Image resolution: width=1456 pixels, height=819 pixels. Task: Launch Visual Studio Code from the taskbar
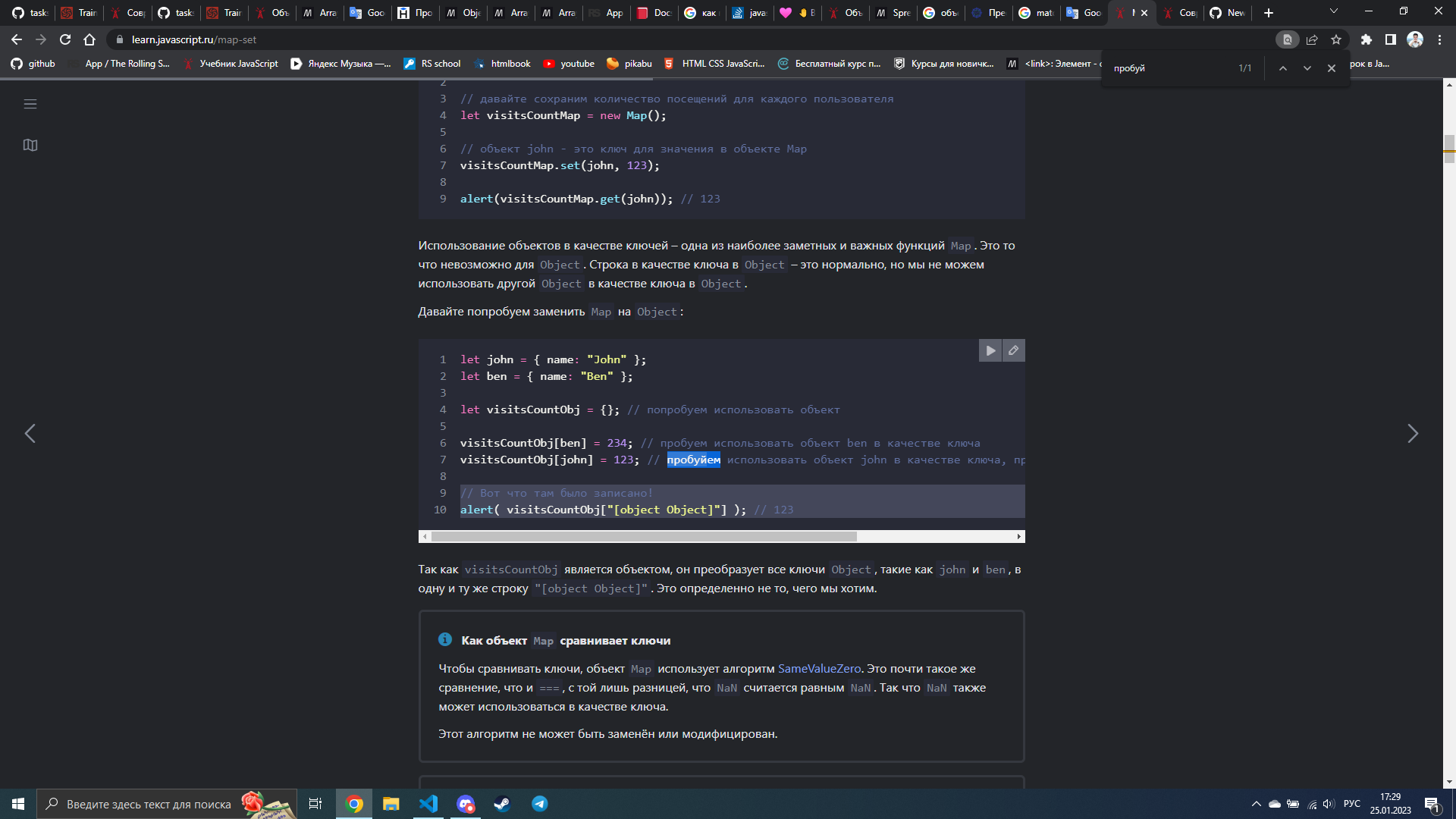[428, 804]
